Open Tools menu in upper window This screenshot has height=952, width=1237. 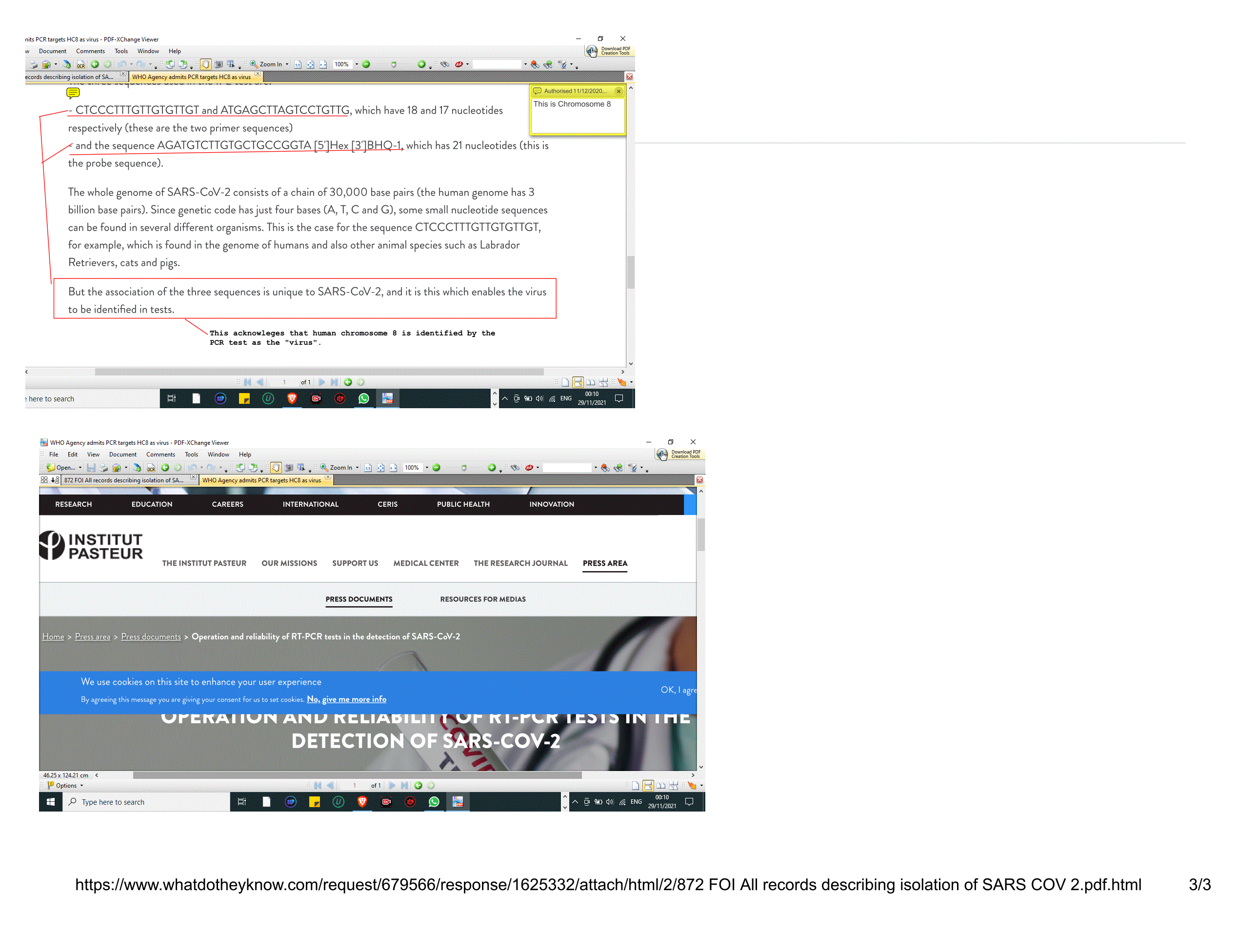coord(121,52)
